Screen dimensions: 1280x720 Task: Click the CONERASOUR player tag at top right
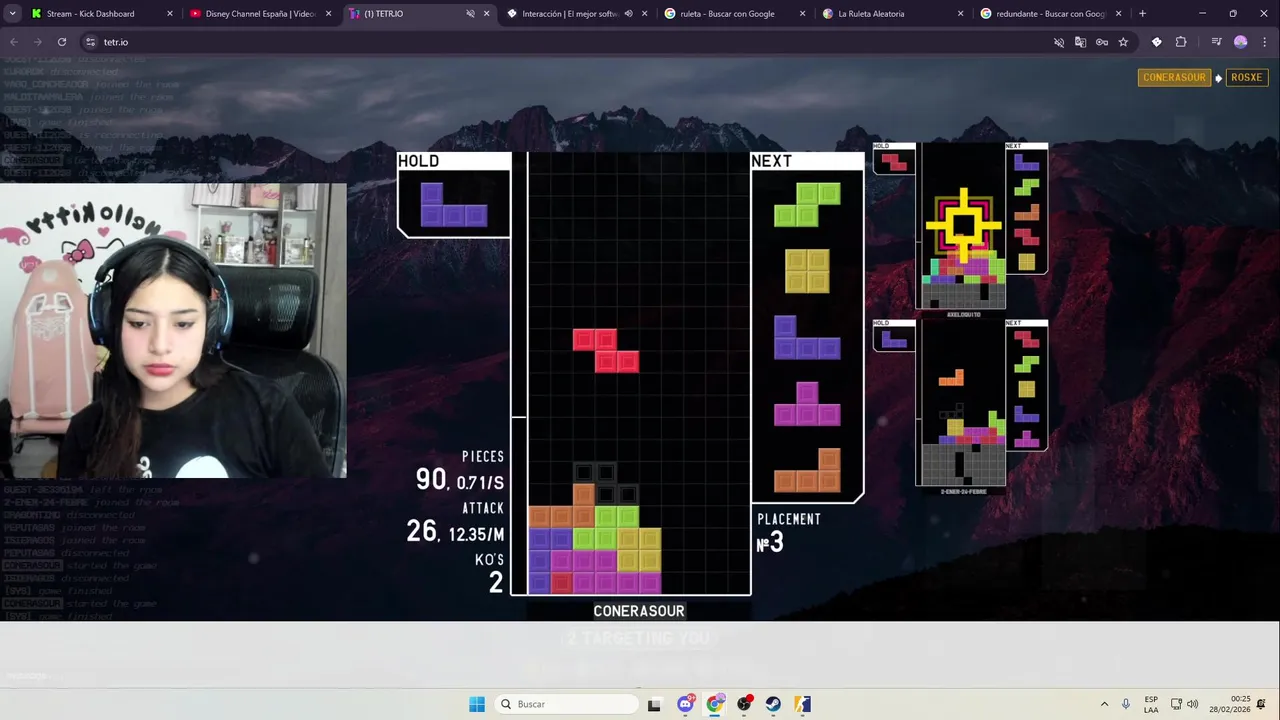[1174, 77]
